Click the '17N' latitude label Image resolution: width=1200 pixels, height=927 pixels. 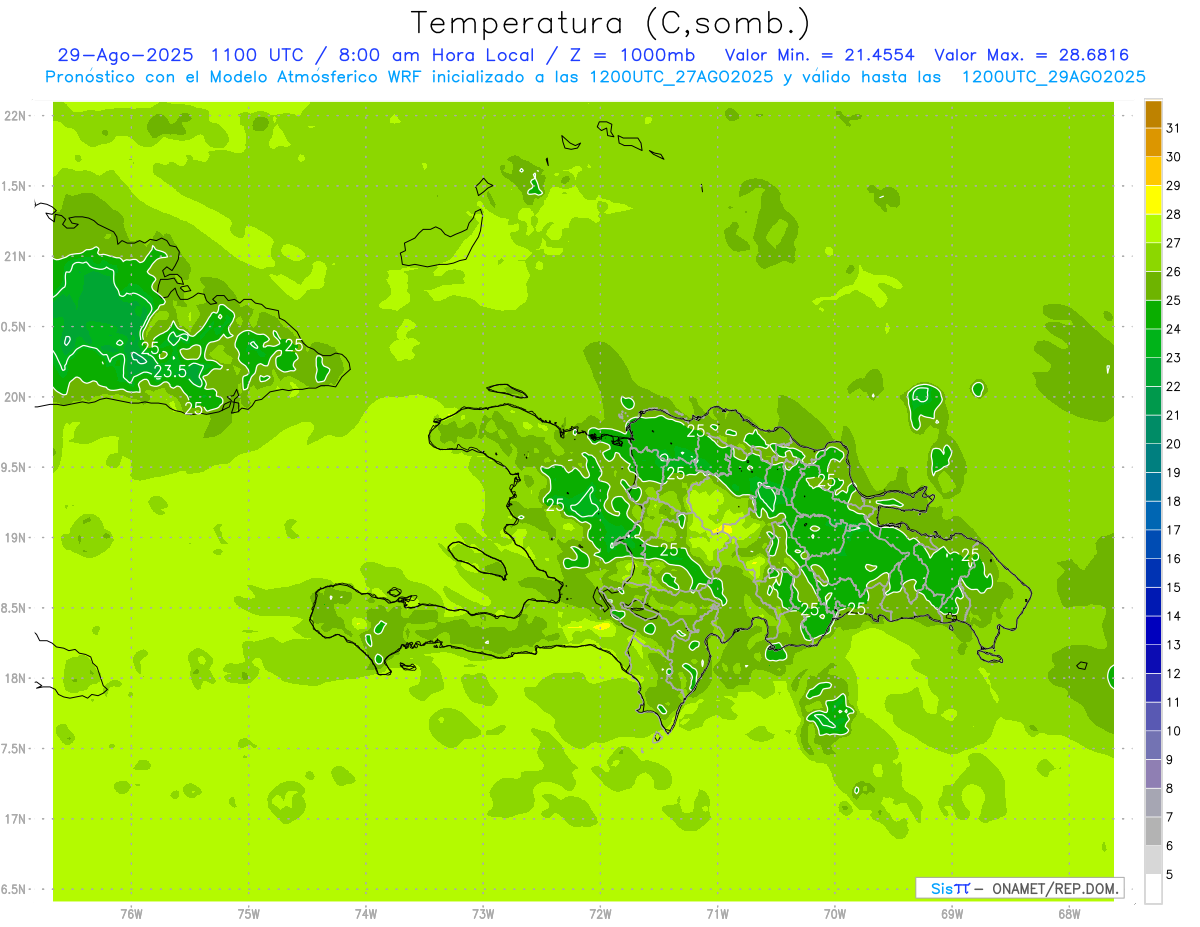click(x=15, y=819)
